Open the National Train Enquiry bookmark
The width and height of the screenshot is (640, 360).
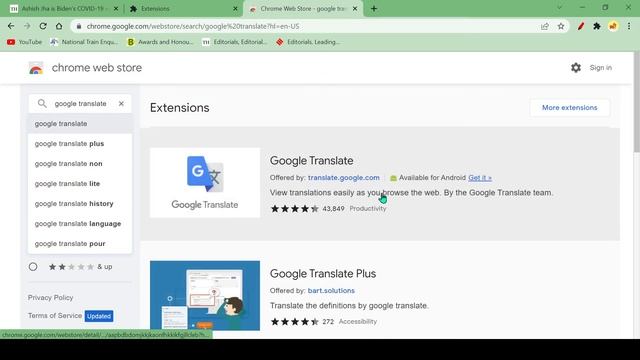[x=84, y=42]
